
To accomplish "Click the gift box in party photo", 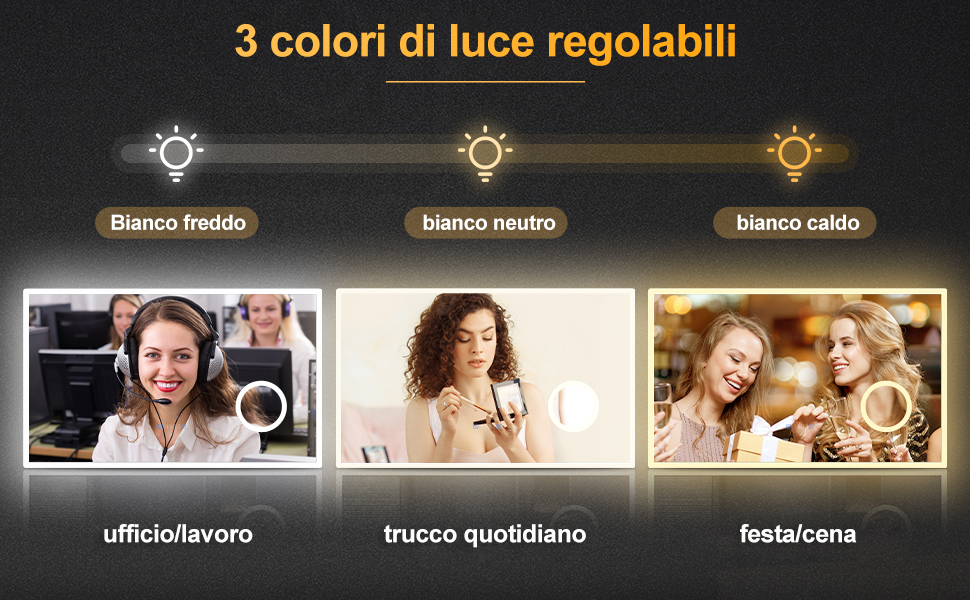I will coord(765,440).
